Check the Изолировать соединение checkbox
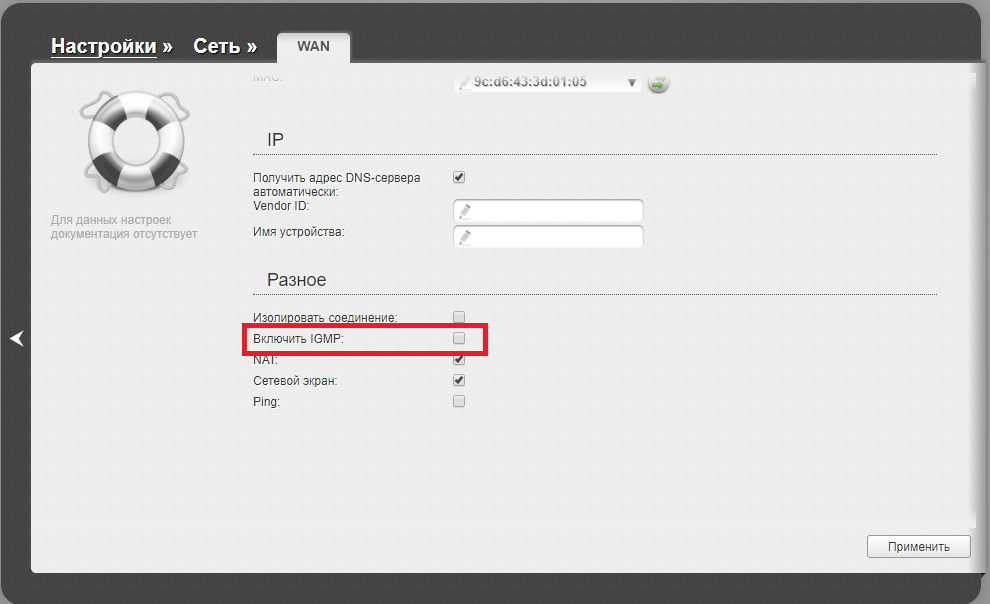The width and height of the screenshot is (990, 604). 459,317
